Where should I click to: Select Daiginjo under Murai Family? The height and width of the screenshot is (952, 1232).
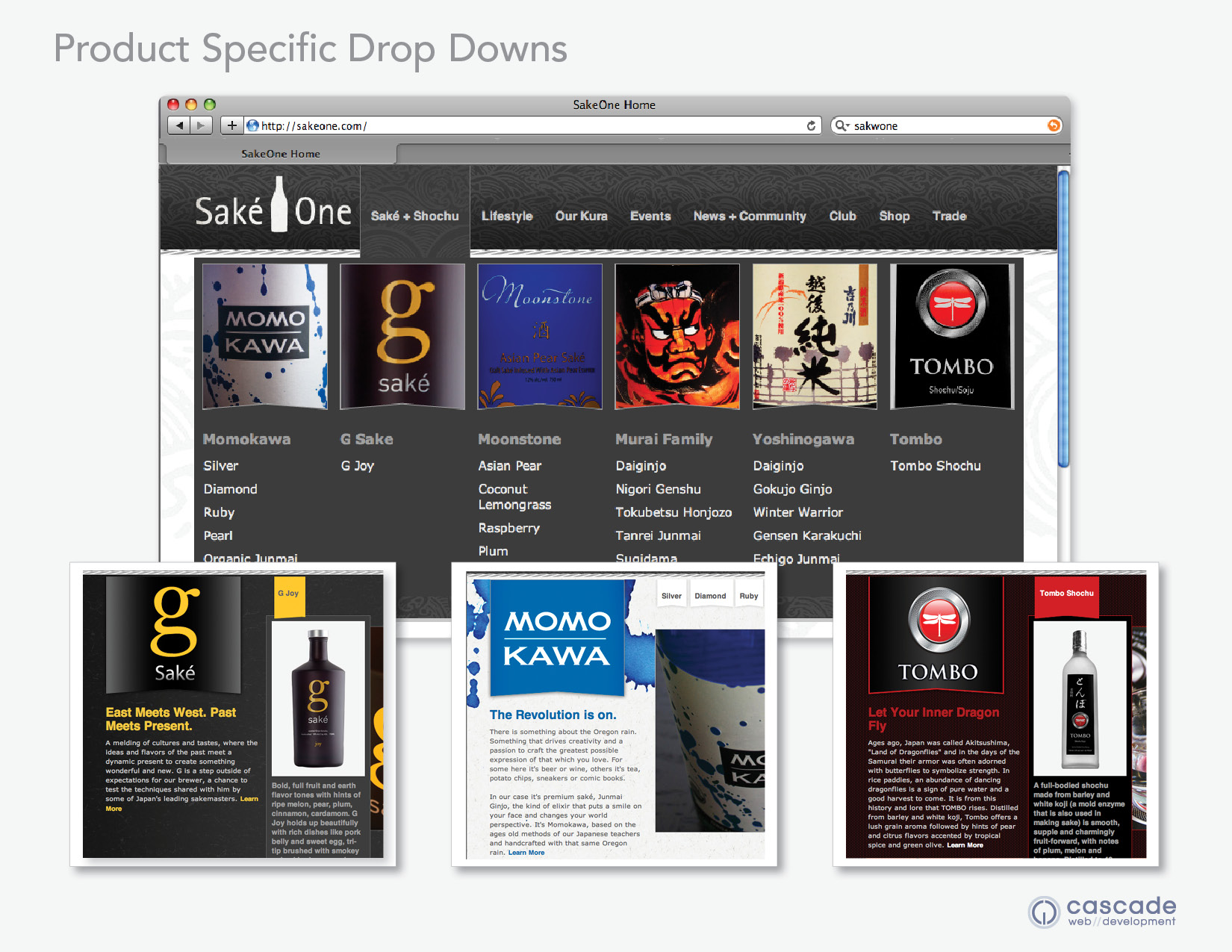(641, 466)
